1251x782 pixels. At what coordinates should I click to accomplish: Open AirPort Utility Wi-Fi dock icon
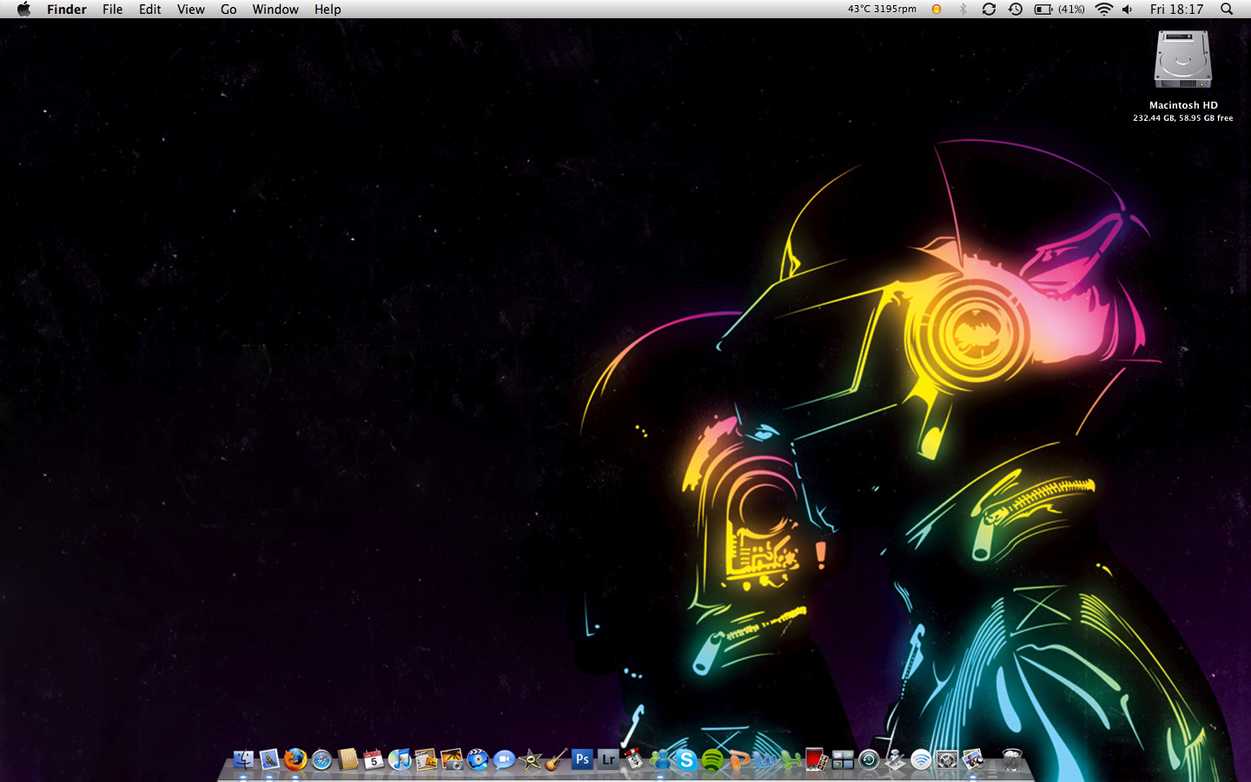pos(920,760)
